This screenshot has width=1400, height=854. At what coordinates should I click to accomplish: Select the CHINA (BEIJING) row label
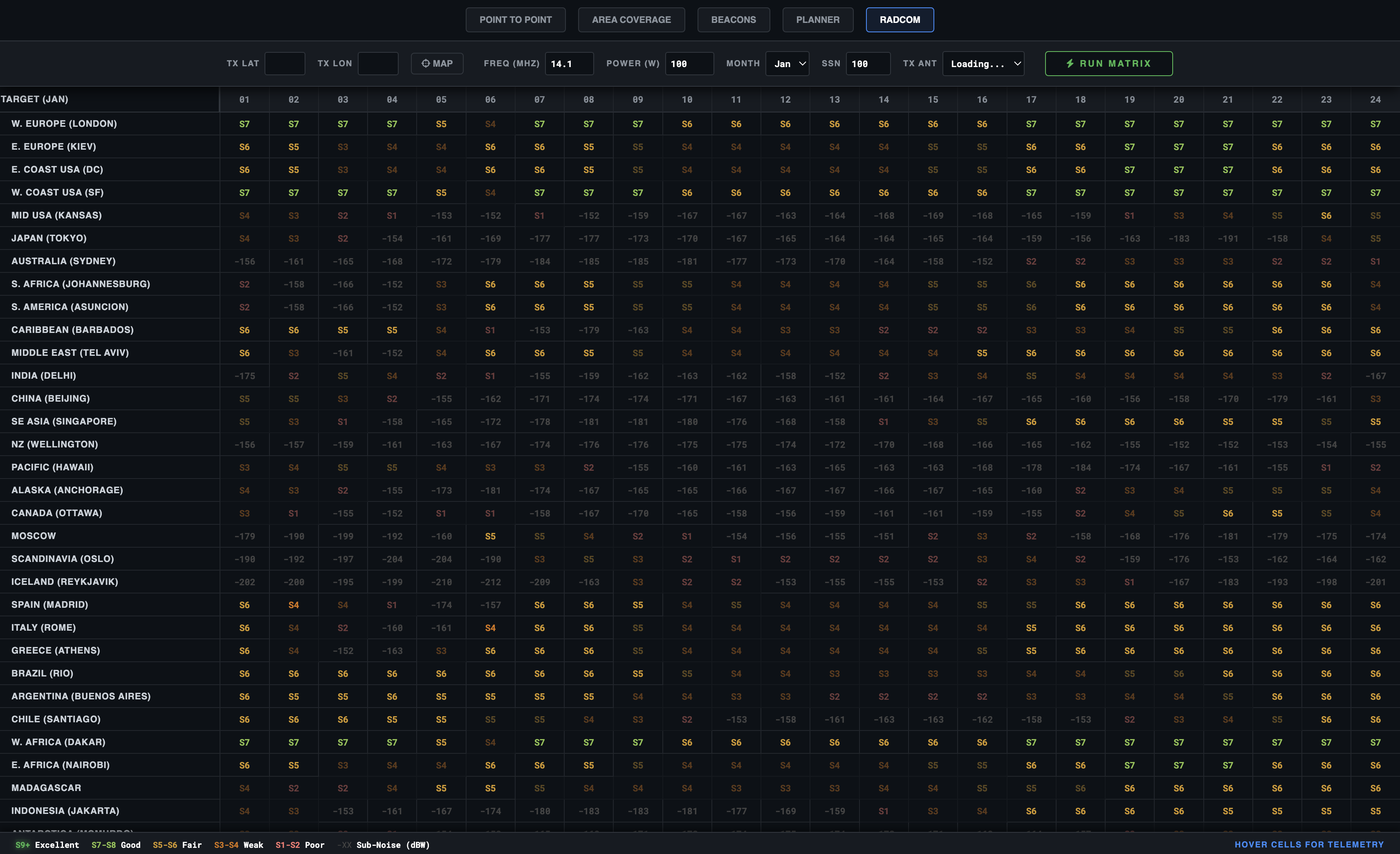click(x=51, y=398)
